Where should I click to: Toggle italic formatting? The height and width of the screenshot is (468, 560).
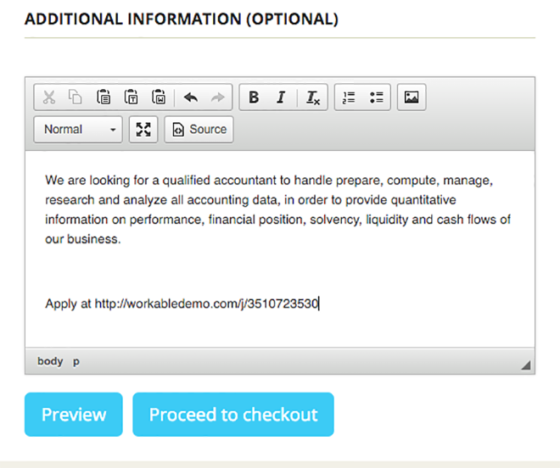pyautogui.click(x=281, y=97)
